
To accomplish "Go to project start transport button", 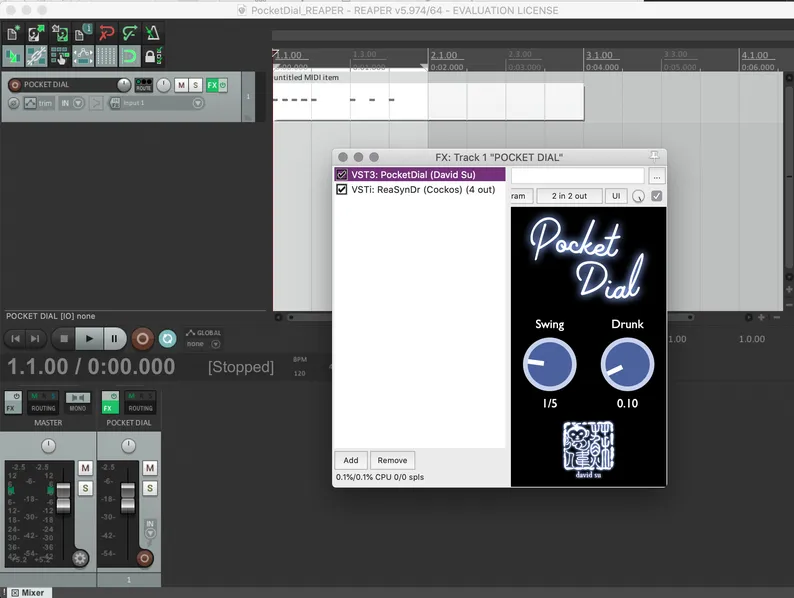I will [x=16, y=339].
